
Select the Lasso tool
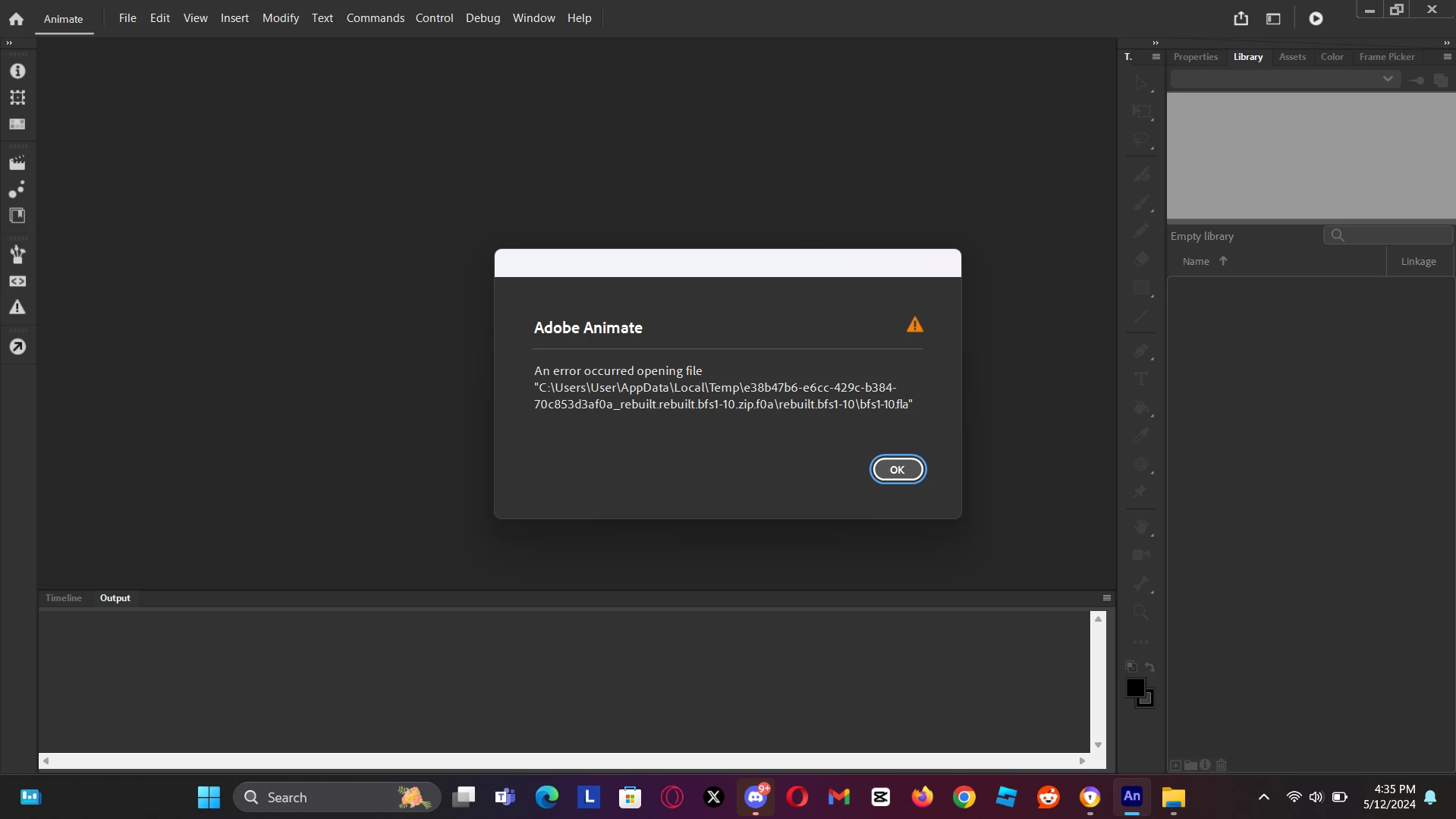[x=1141, y=140]
